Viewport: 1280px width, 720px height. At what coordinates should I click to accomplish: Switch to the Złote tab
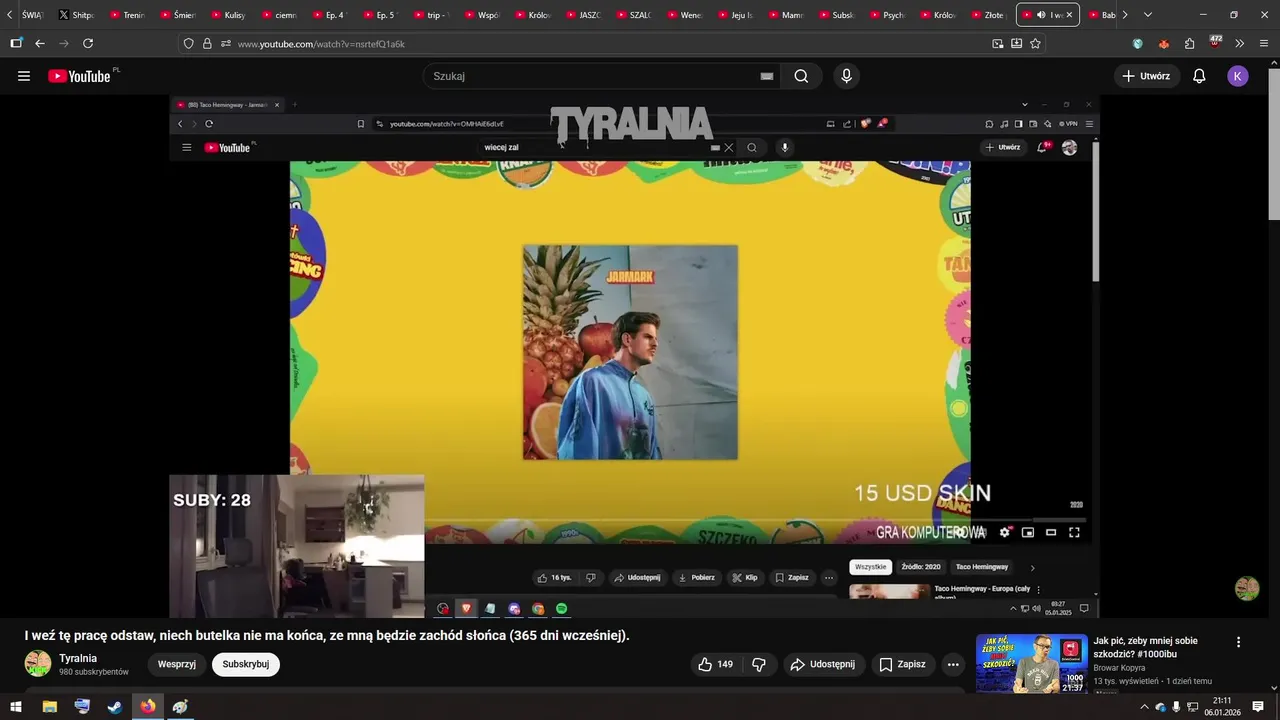tap(989, 15)
